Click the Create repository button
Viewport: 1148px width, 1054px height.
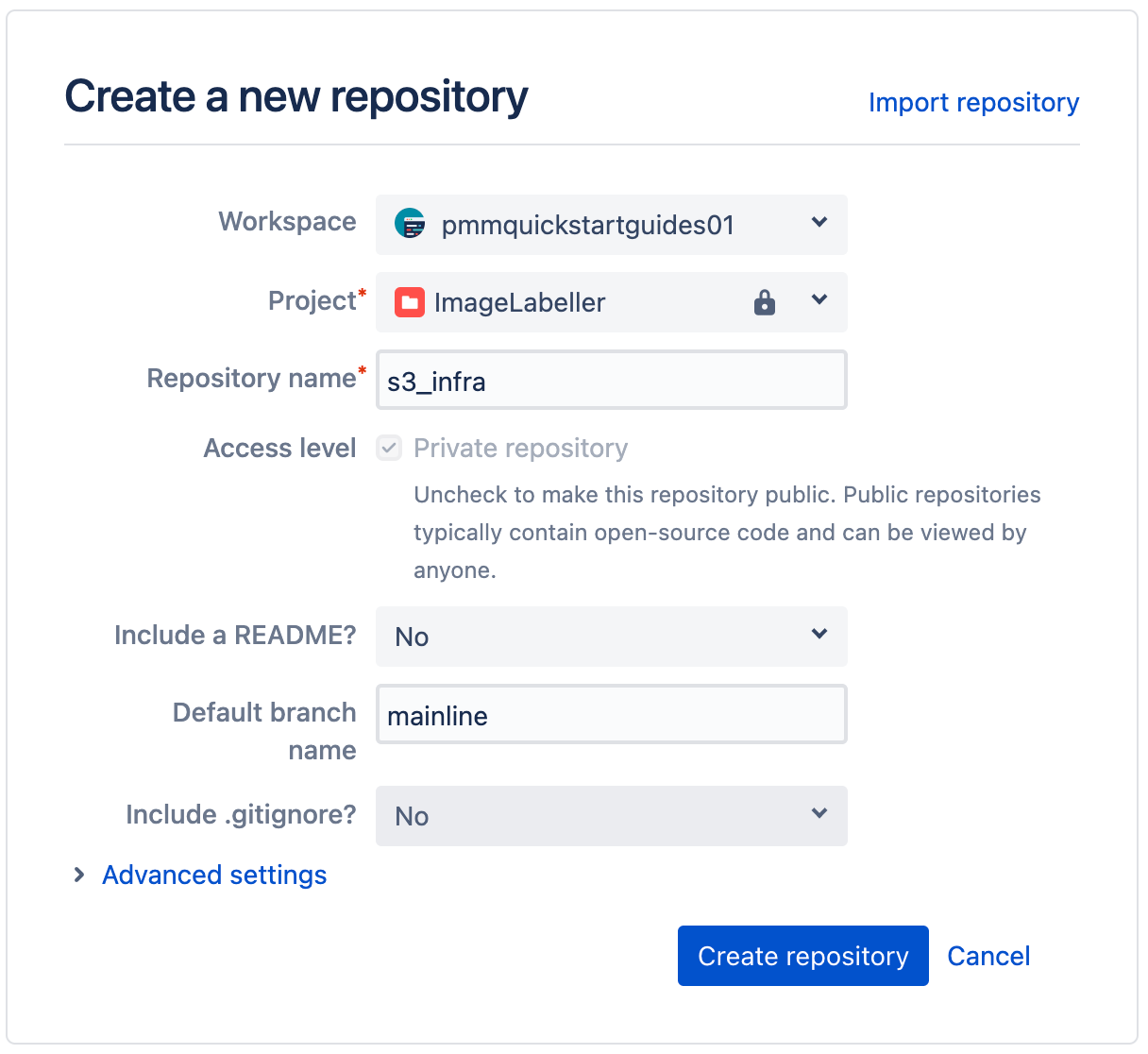[x=802, y=956]
